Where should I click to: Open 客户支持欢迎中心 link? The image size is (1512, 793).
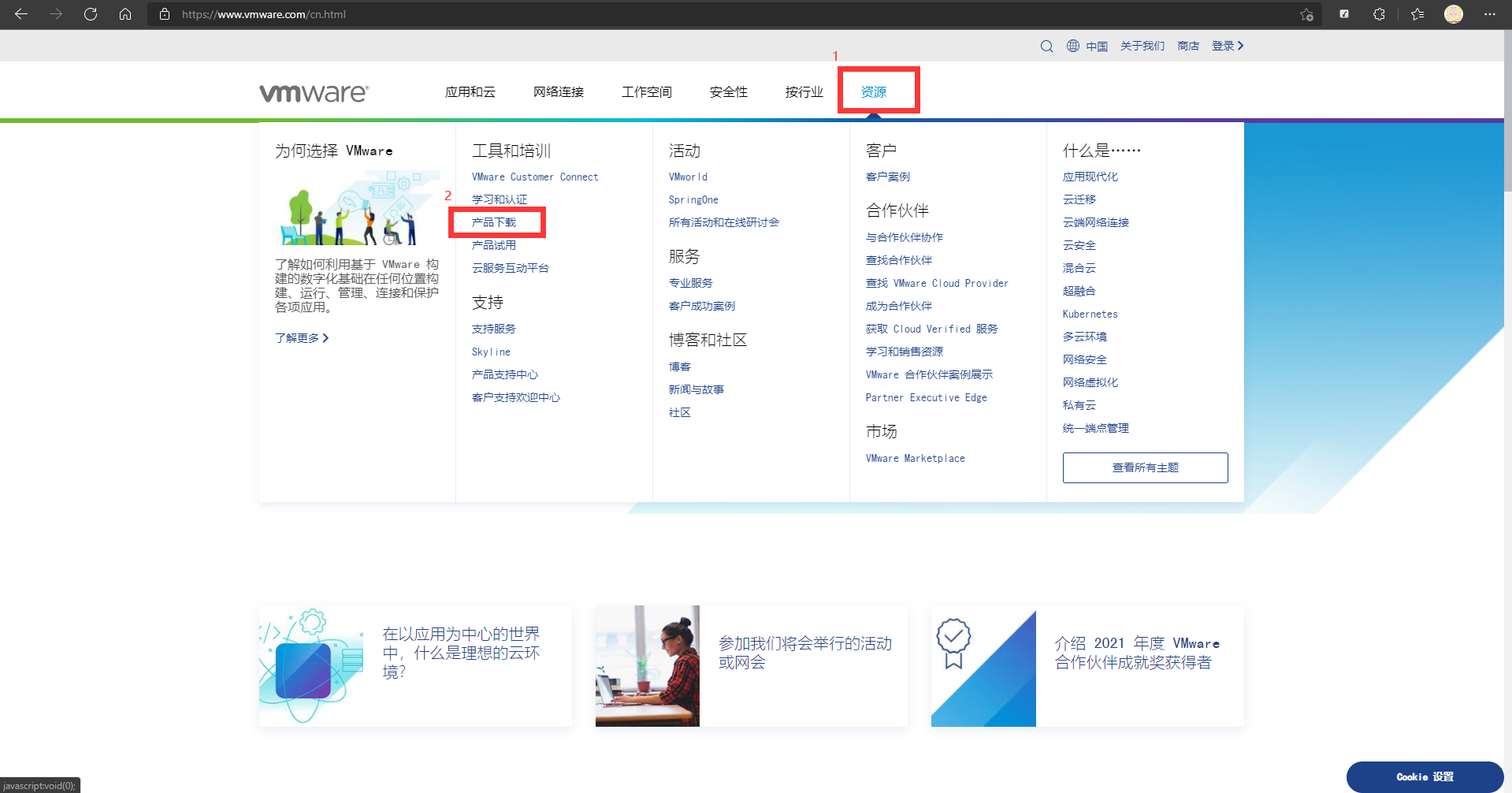[516, 398]
